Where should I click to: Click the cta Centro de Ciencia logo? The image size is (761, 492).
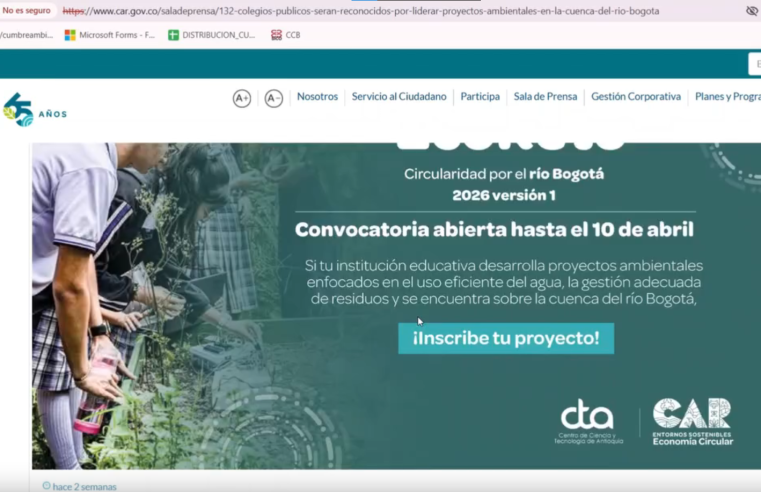588,421
